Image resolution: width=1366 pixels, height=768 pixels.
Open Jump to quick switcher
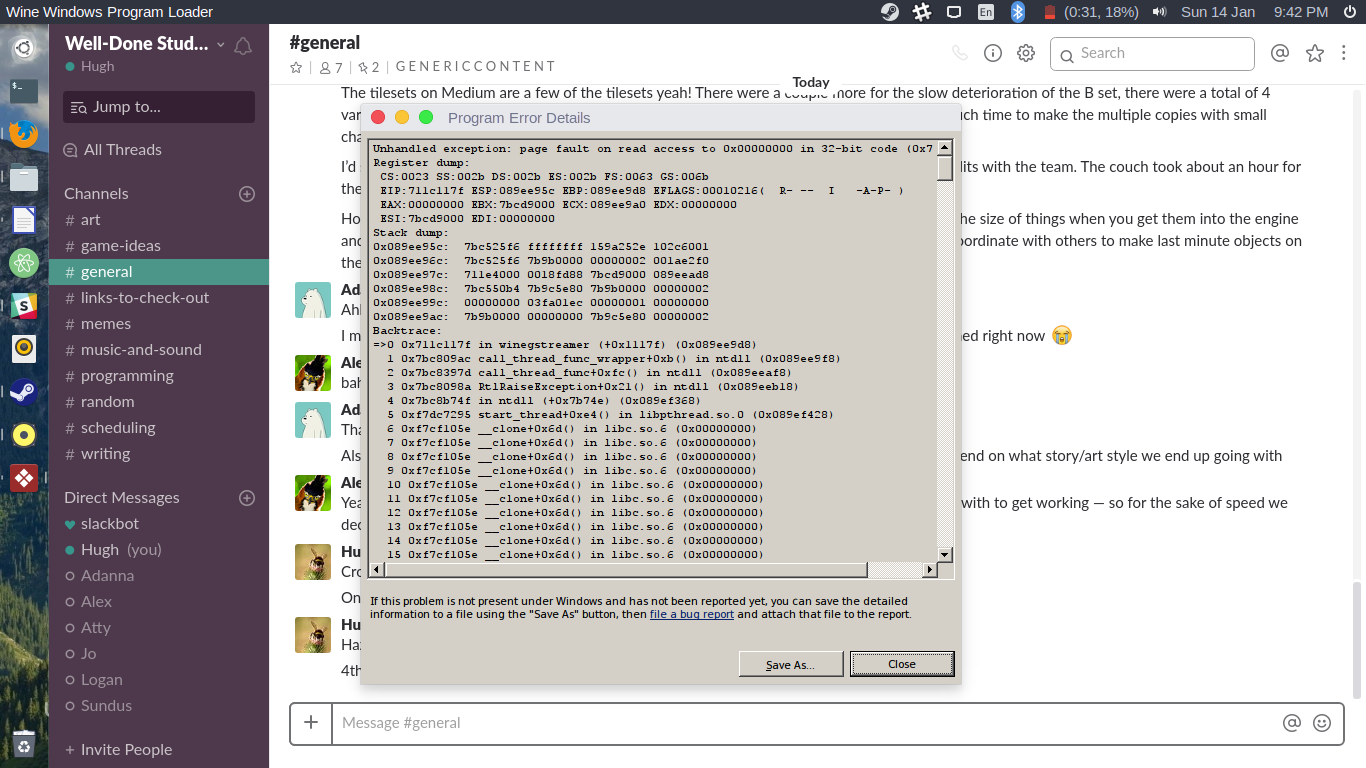159,107
